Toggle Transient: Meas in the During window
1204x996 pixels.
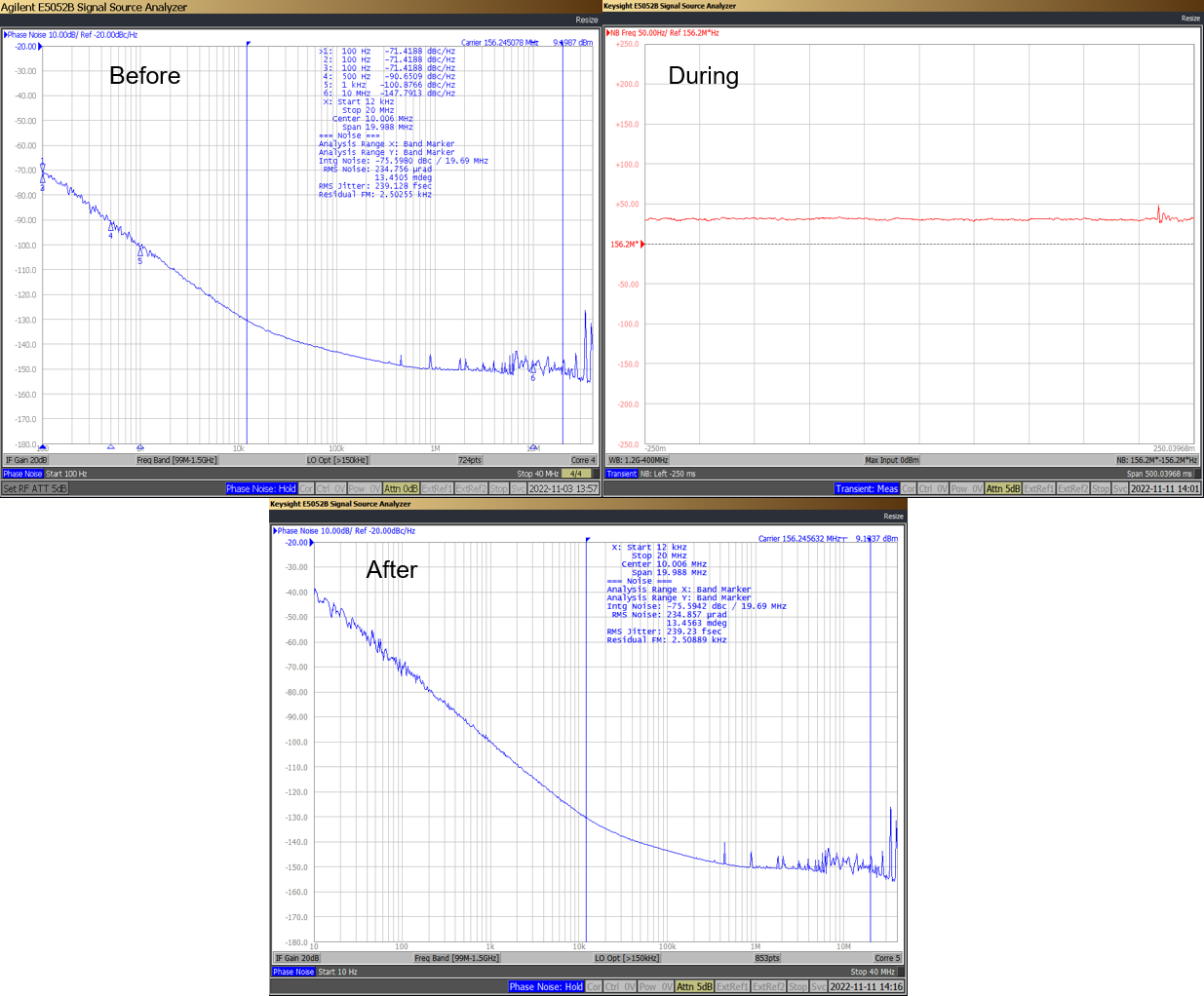pos(867,486)
